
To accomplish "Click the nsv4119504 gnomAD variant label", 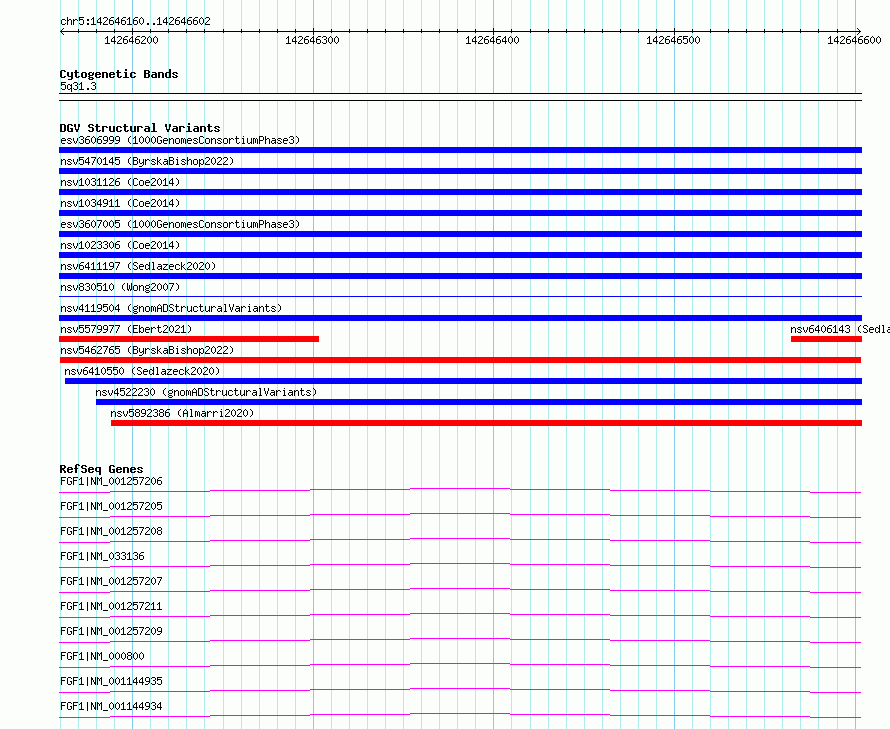I will click(x=171, y=308).
